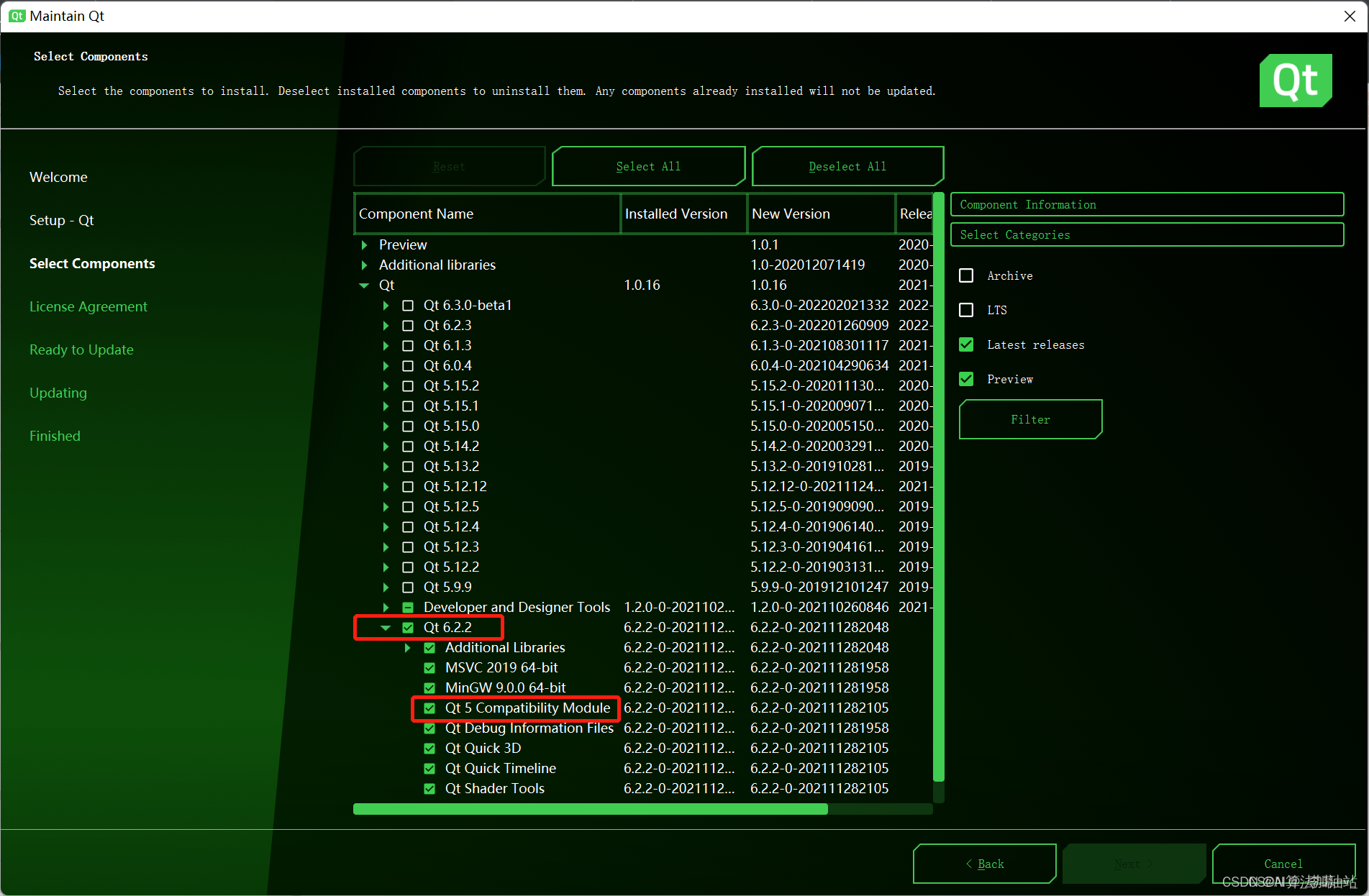Collapse the Qt tree node

coord(364,285)
